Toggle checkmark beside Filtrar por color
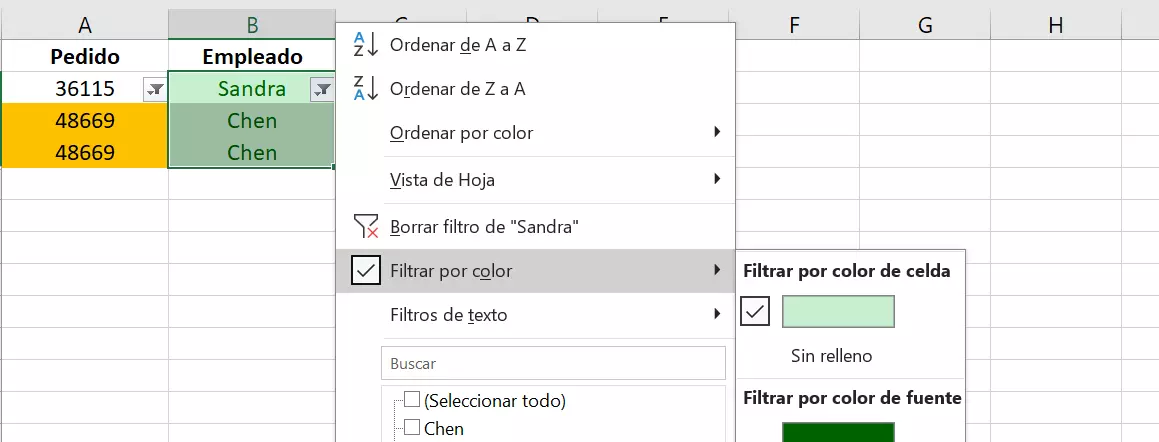 pyautogui.click(x=366, y=271)
